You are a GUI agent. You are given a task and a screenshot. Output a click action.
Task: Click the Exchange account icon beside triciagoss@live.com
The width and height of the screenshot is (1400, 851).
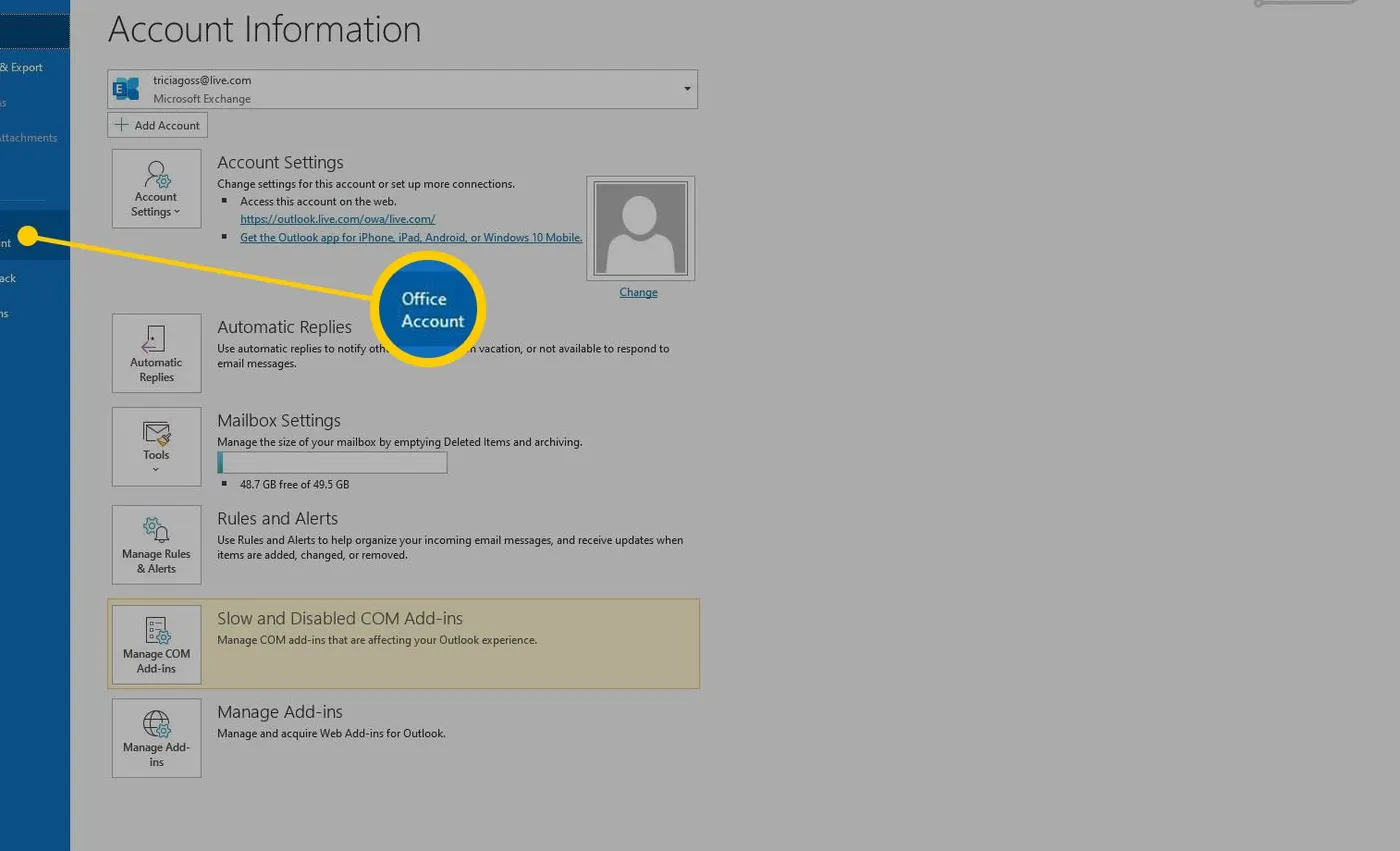[126, 88]
